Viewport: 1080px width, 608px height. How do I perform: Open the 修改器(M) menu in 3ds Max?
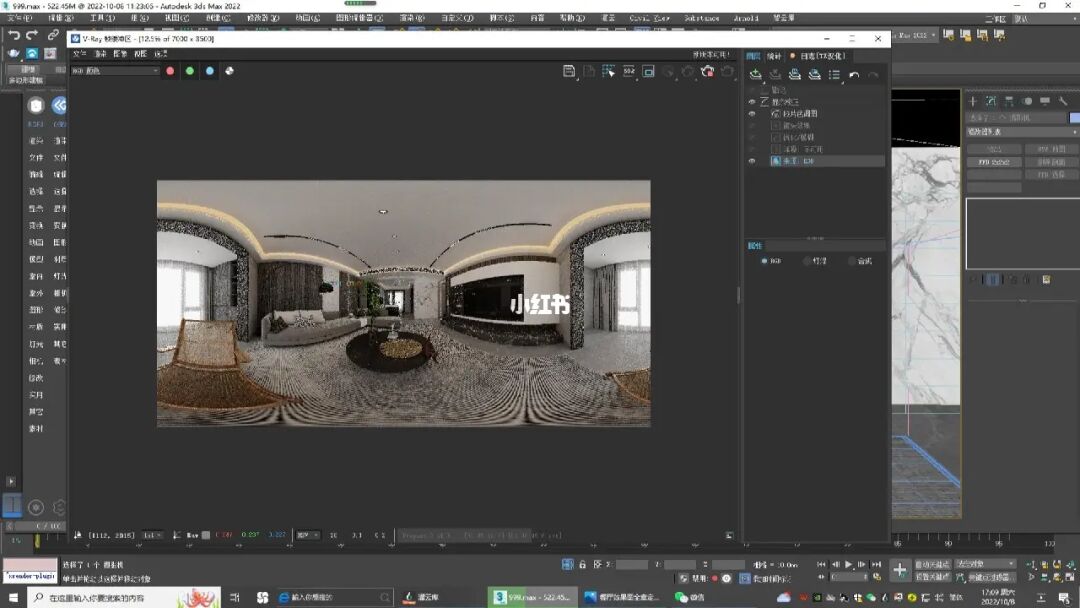coord(263,18)
